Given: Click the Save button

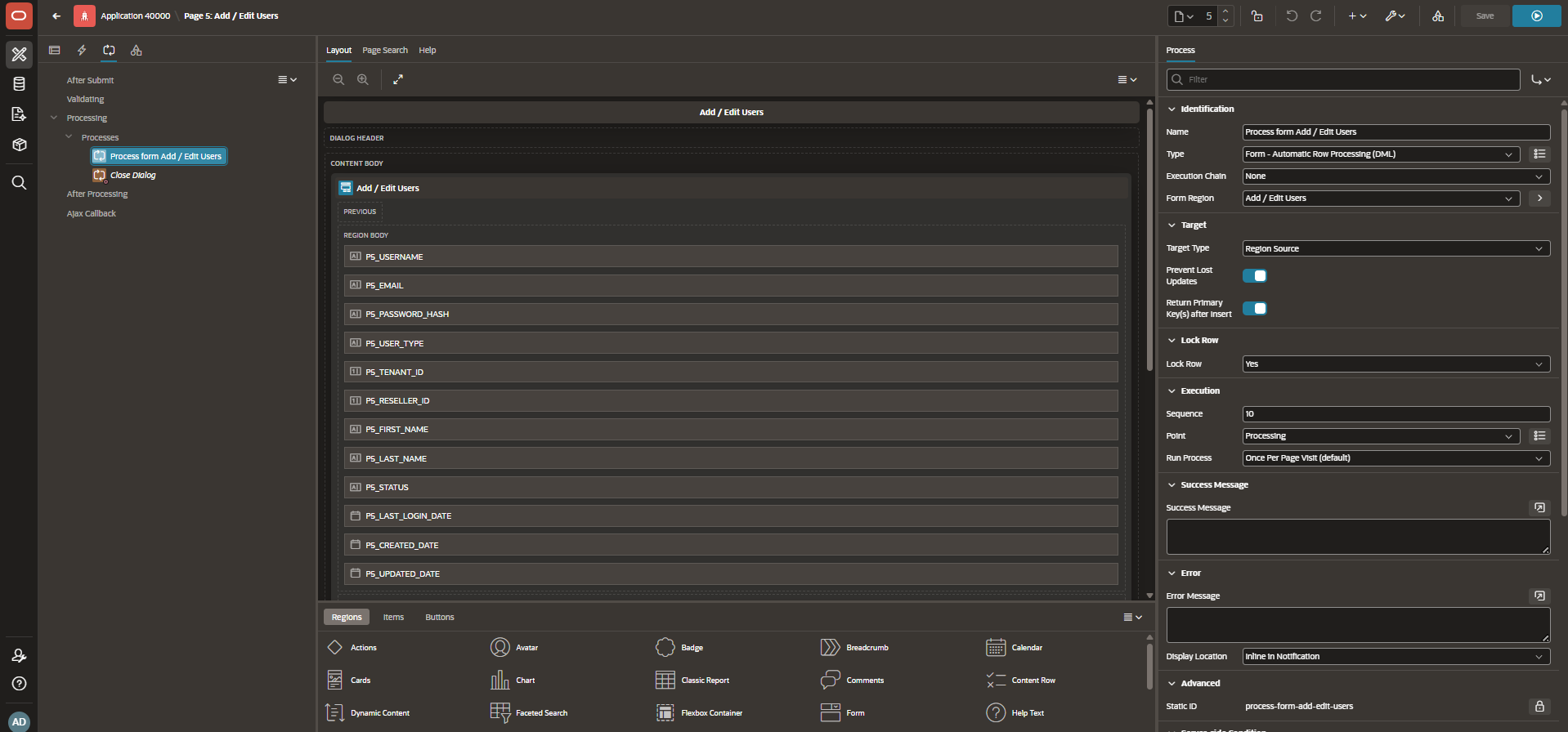Looking at the screenshot, I should click(x=1485, y=16).
